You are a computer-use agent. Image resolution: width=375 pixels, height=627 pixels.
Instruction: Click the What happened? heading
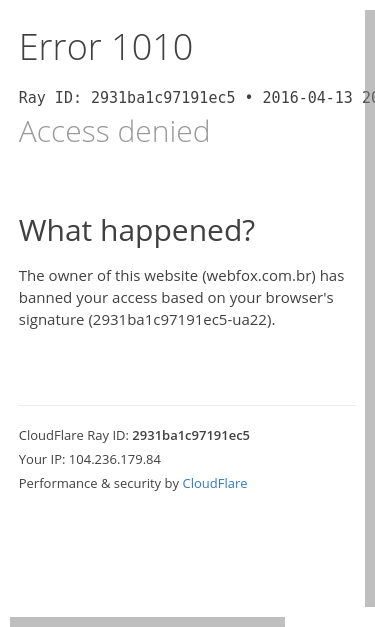[x=137, y=231]
